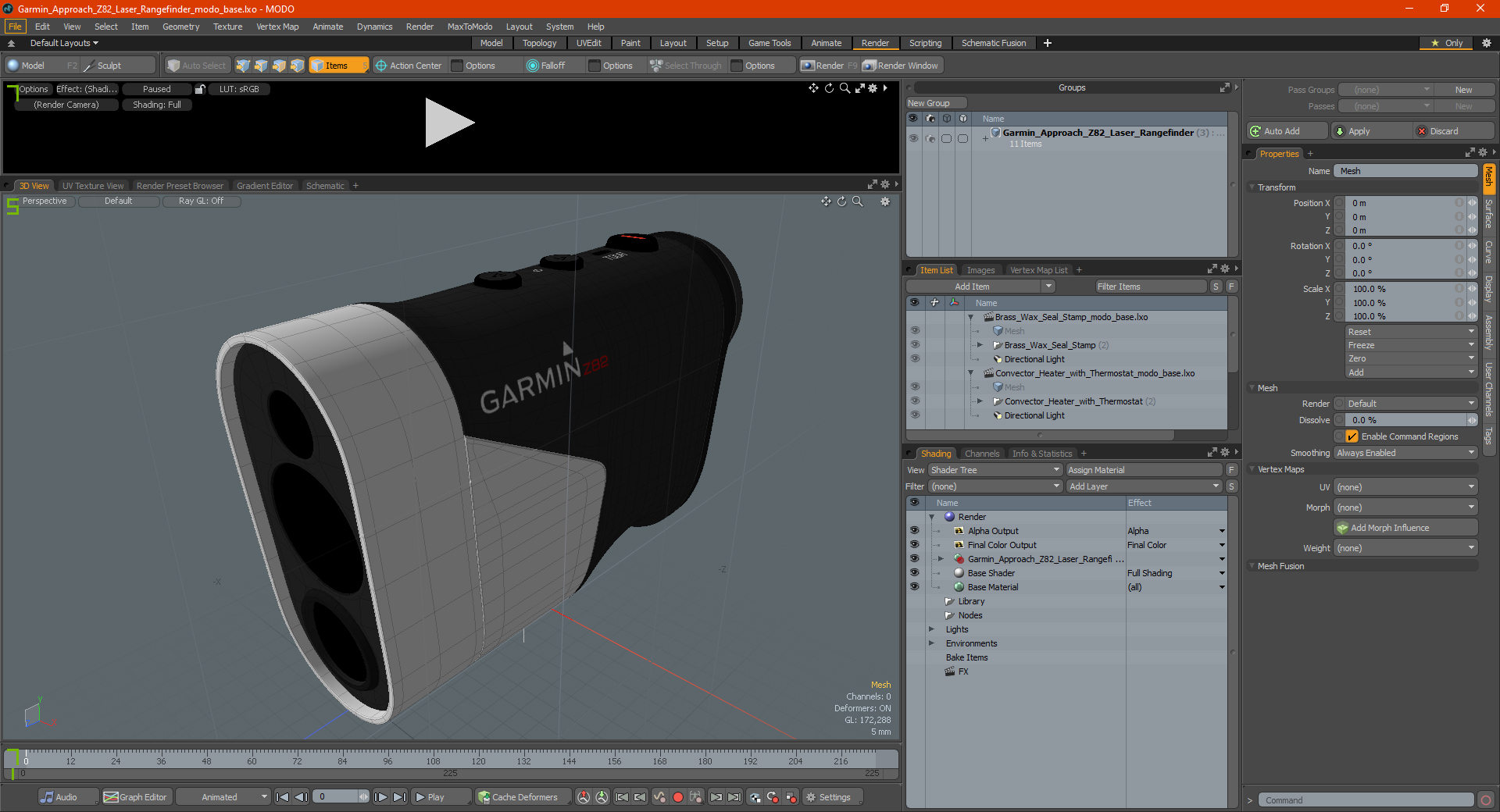The width and height of the screenshot is (1500, 812).
Task: Click the red icon beside the Command field
Action: coord(1486,800)
